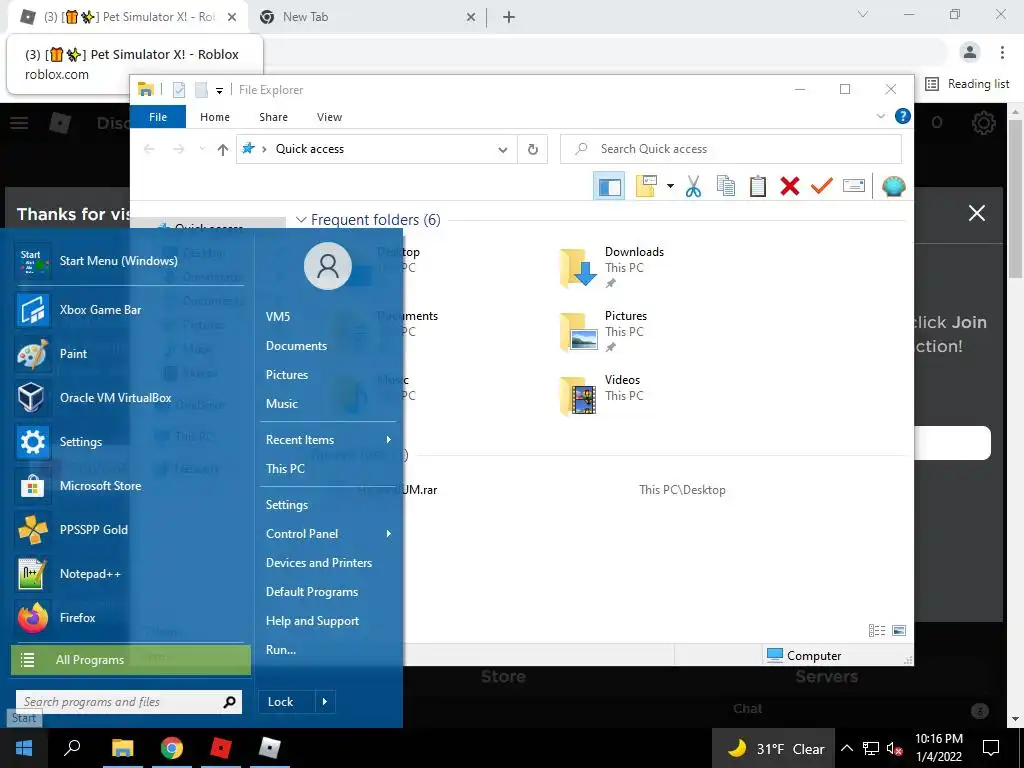Click the Windows Start button on taskbar
This screenshot has width=1024, height=768.
(24, 748)
